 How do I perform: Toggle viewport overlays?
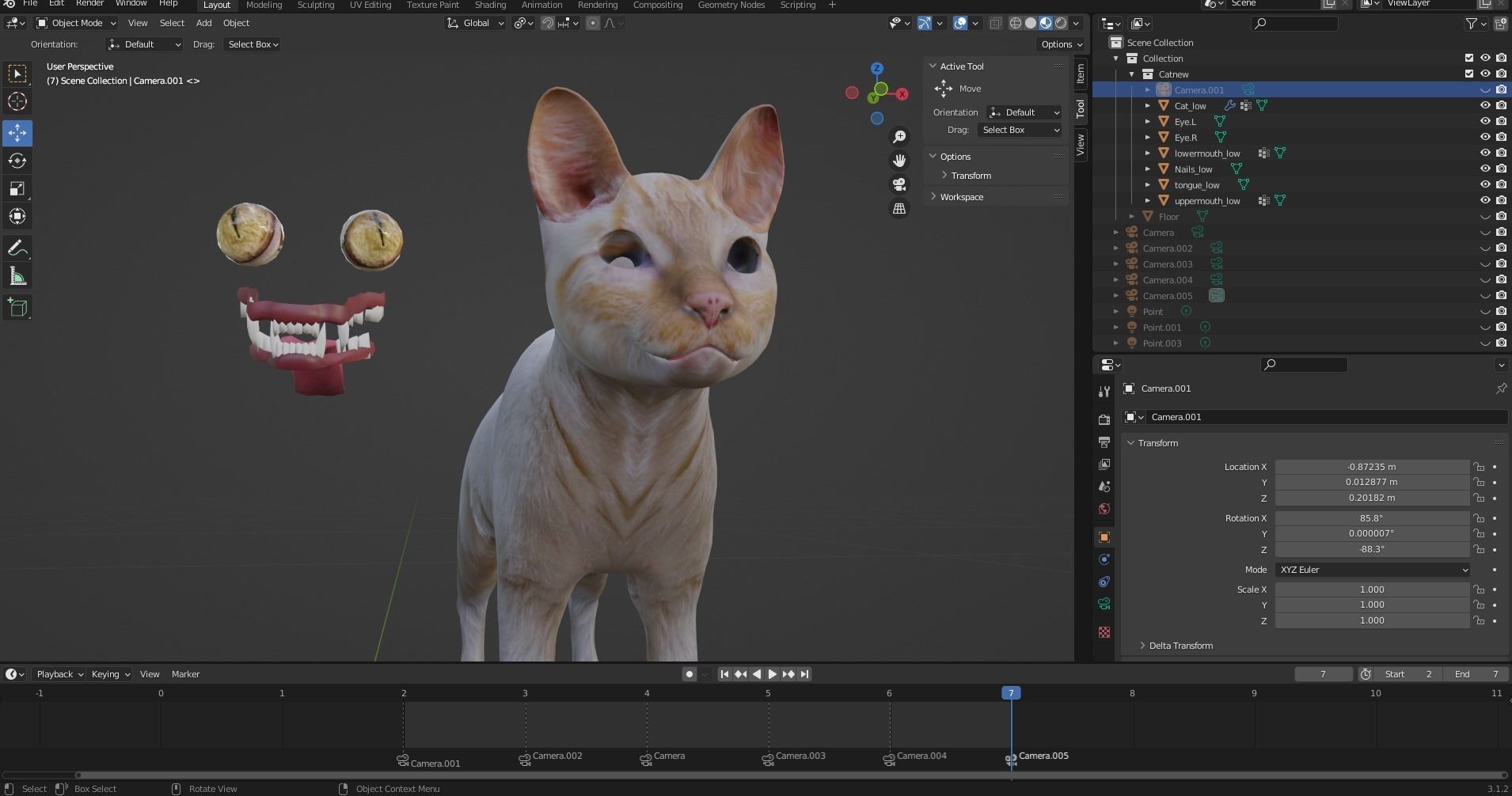pyautogui.click(x=960, y=23)
